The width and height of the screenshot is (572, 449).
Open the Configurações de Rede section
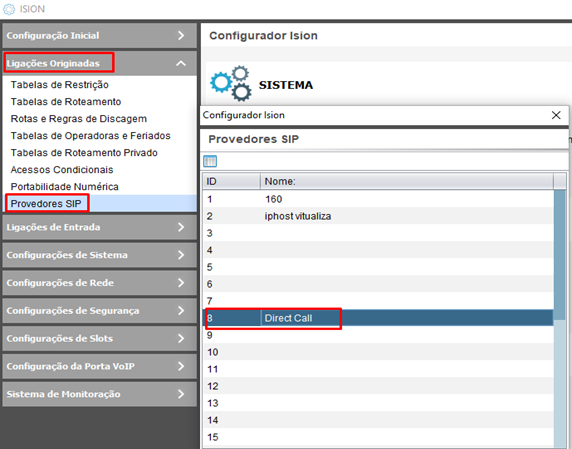tap(100, 283)
